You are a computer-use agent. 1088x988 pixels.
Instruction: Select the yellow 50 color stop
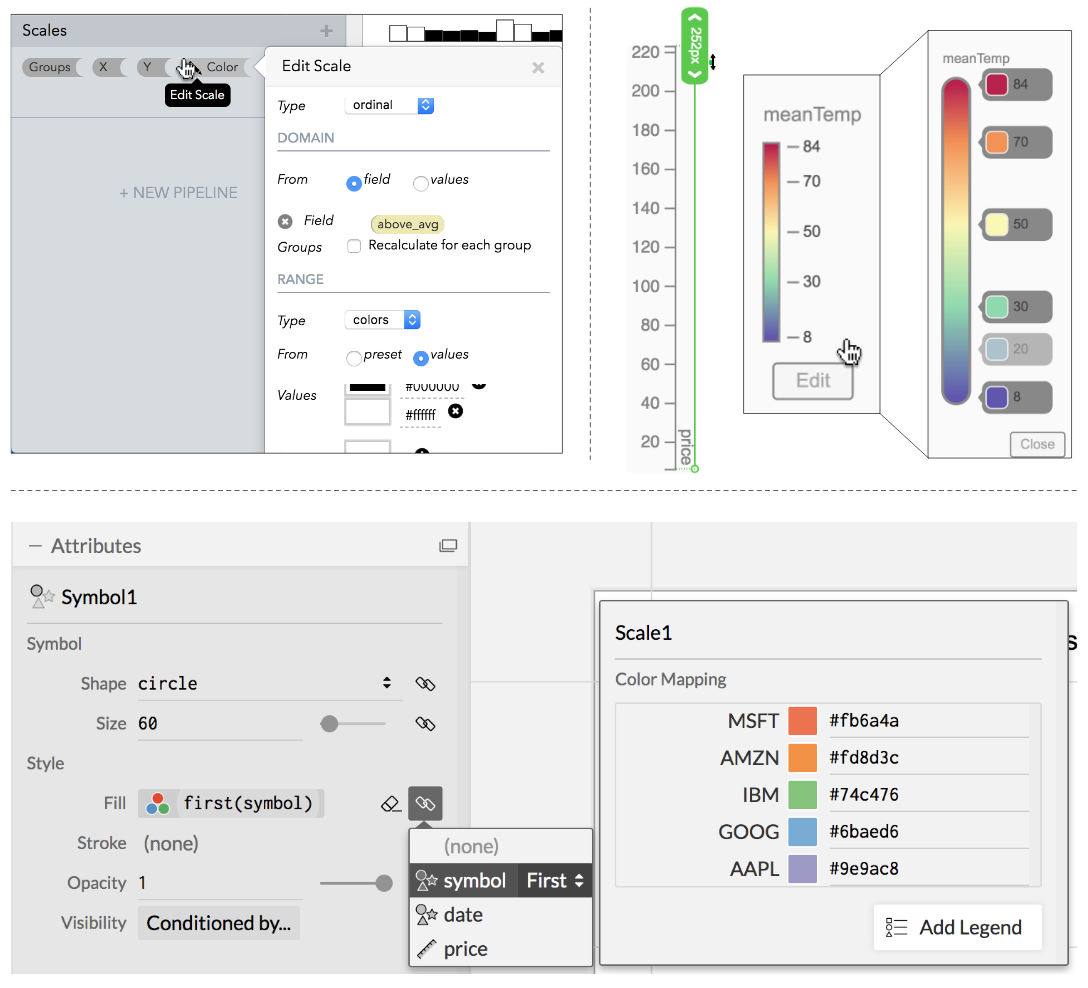point(1017,225)
